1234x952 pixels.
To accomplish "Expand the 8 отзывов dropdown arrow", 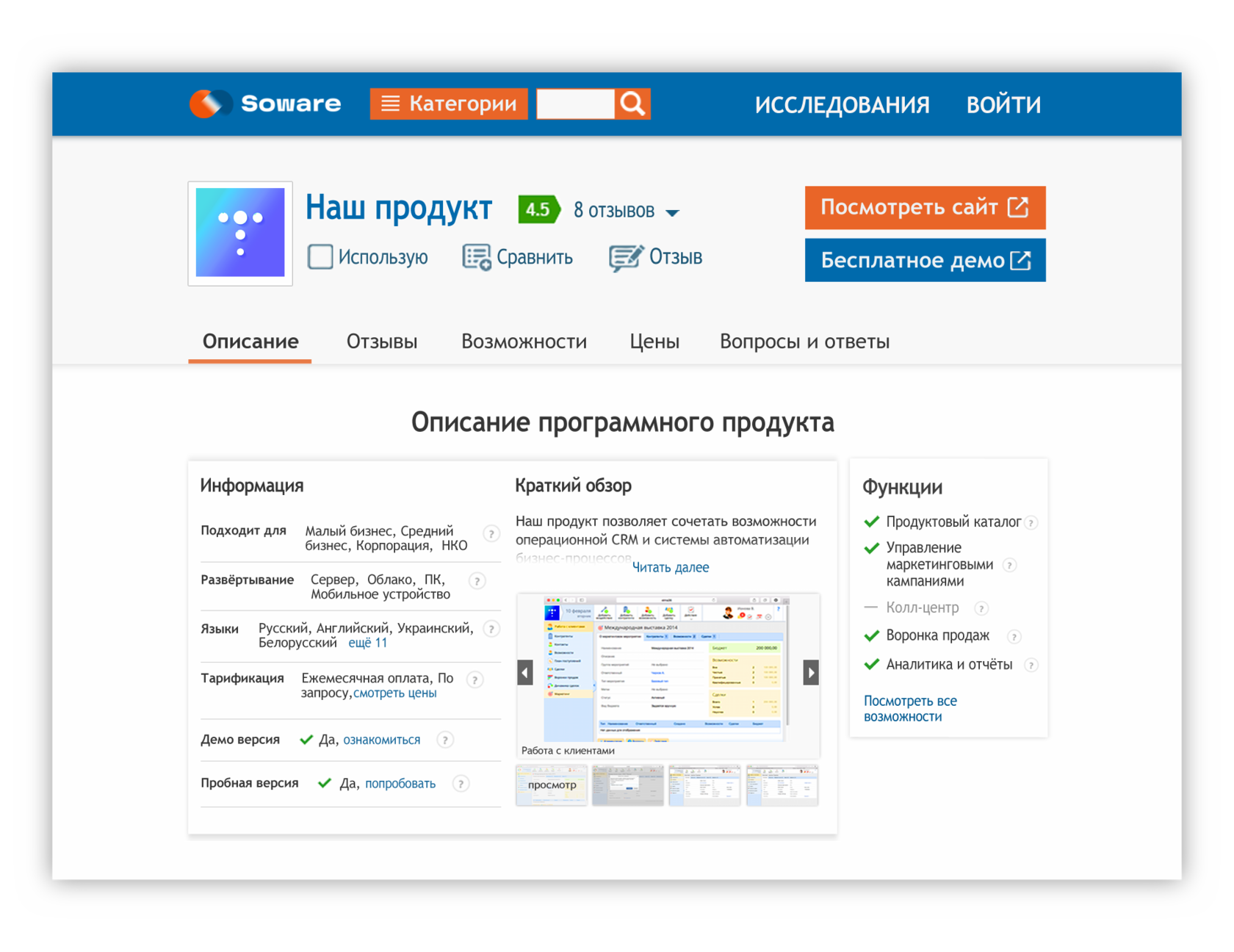I will [672, 213].
